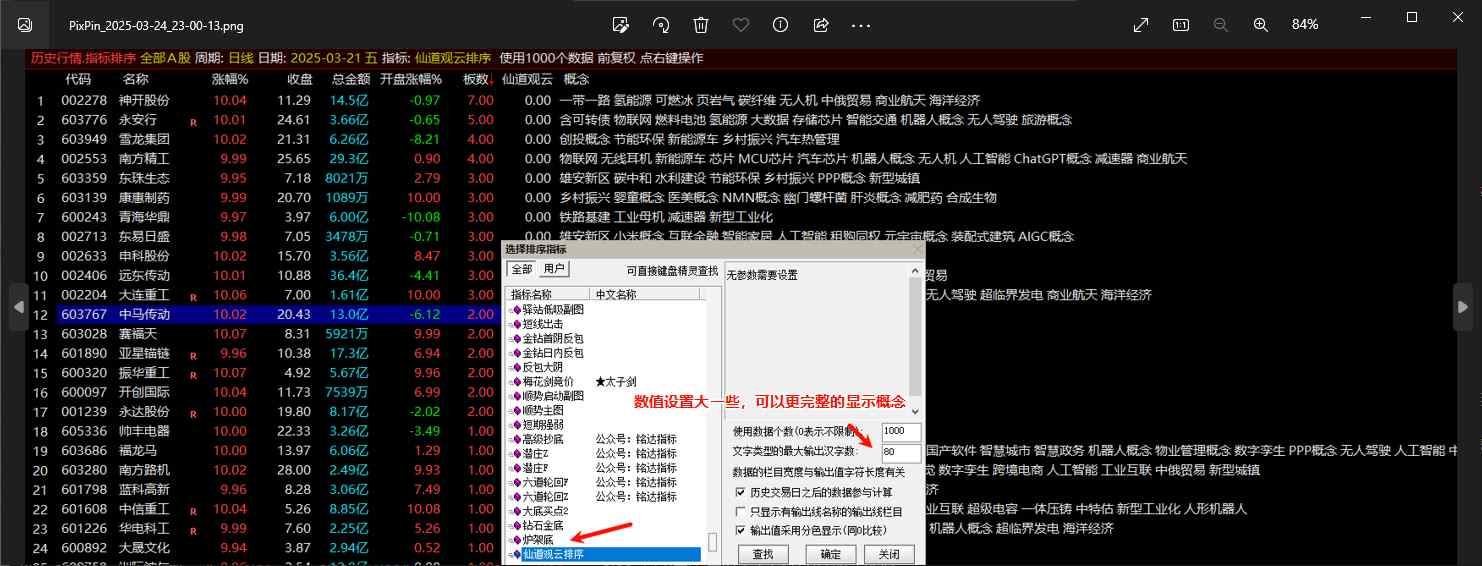Select 短期强弱 in indicator list
Viewport: 1482px width, 566px height.
pos(545,424)
